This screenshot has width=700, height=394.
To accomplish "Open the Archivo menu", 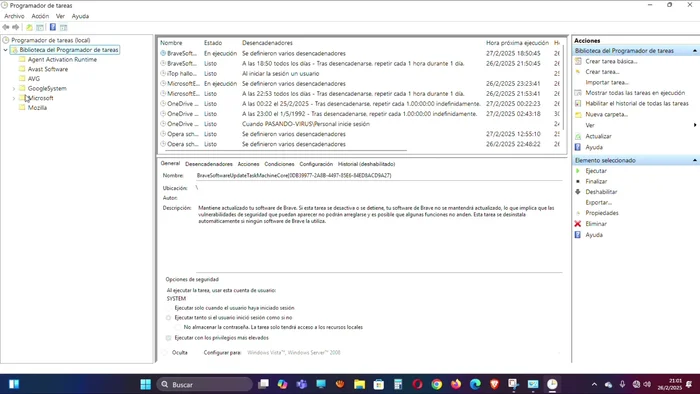I will pos(14,16).
